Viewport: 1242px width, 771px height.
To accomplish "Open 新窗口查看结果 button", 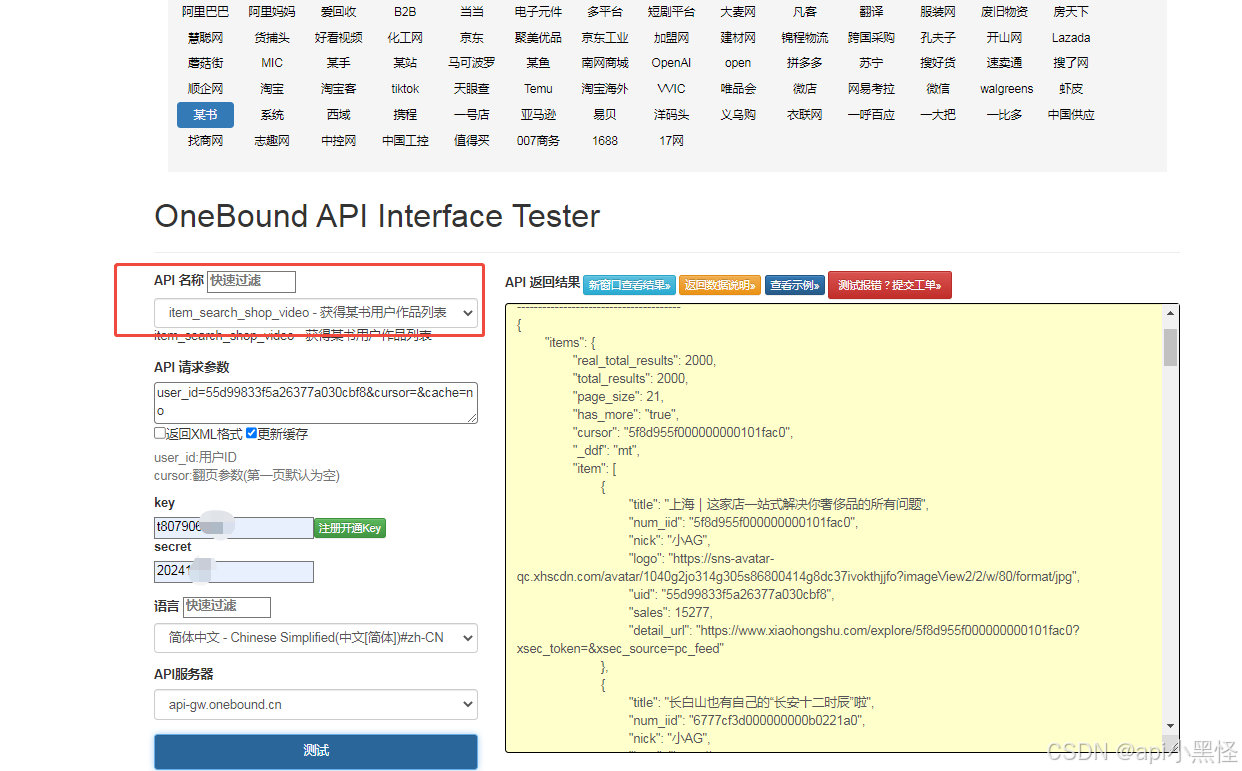I will (x=629, y=285).
